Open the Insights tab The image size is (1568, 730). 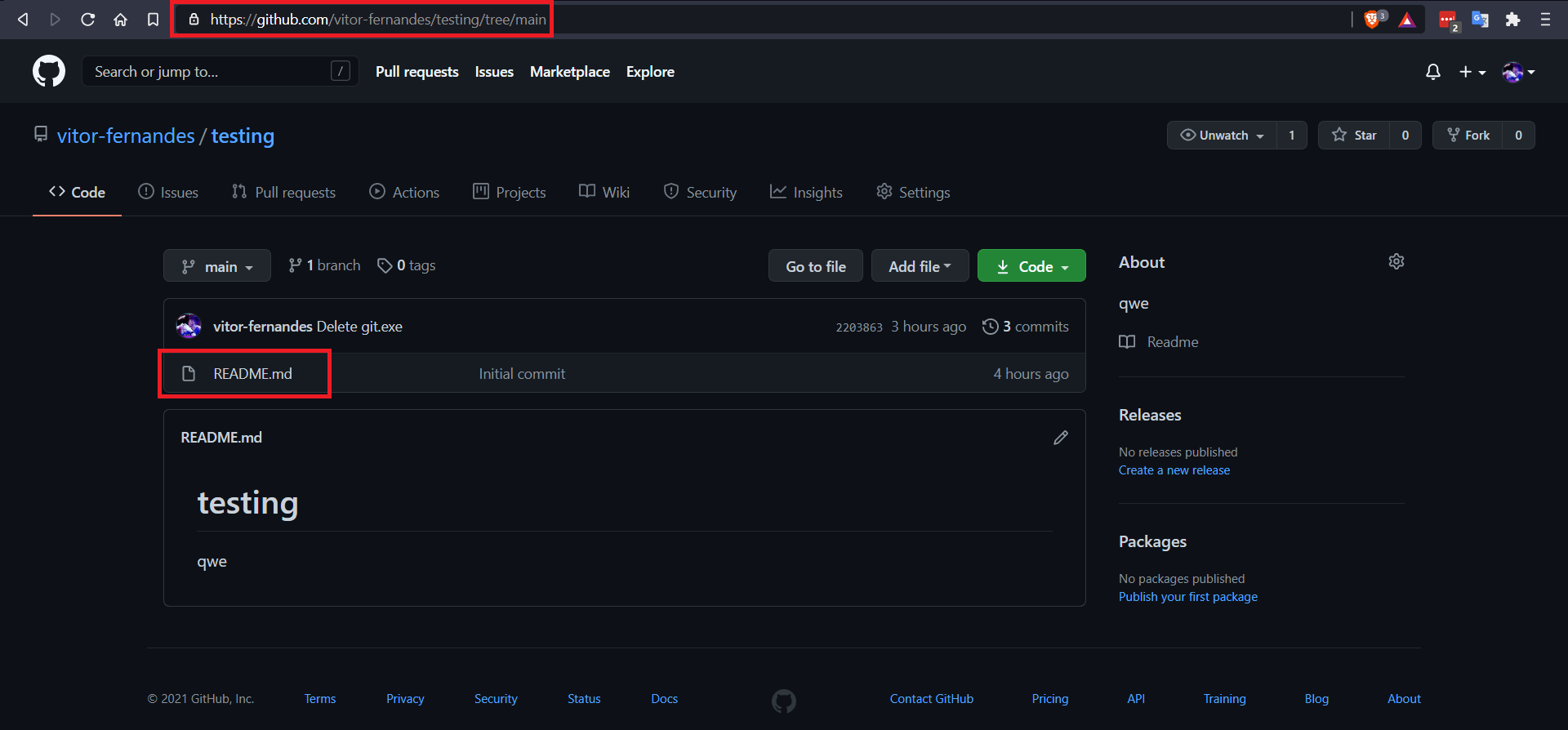click(x=806, y=192)
